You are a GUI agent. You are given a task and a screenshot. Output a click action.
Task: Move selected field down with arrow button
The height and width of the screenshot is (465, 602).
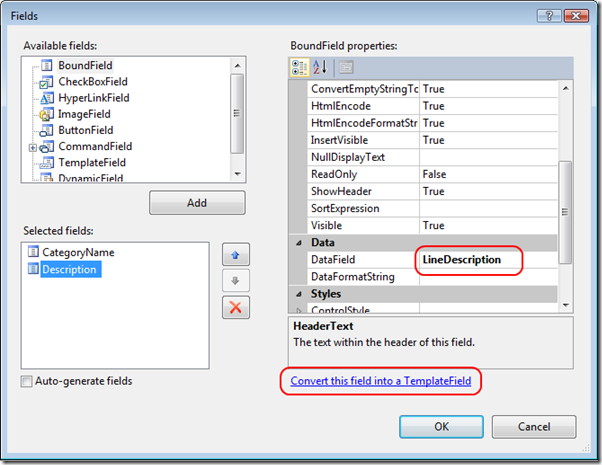pyautogui.click(x=236, y=280)
